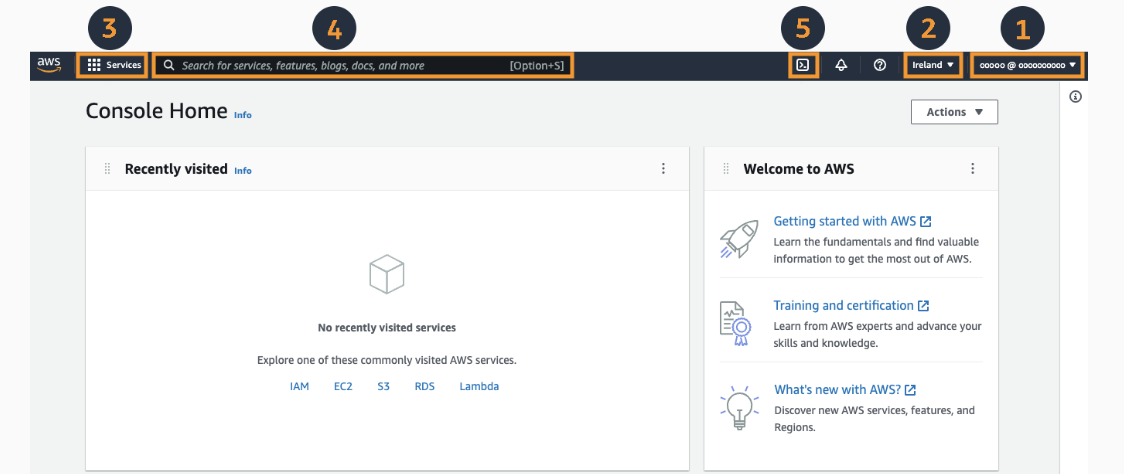The width and height of the screenshot is (1124, 474).
Task: Open Recently visited widget options menu
Action: pyautogui.click(x=663, y=169)
